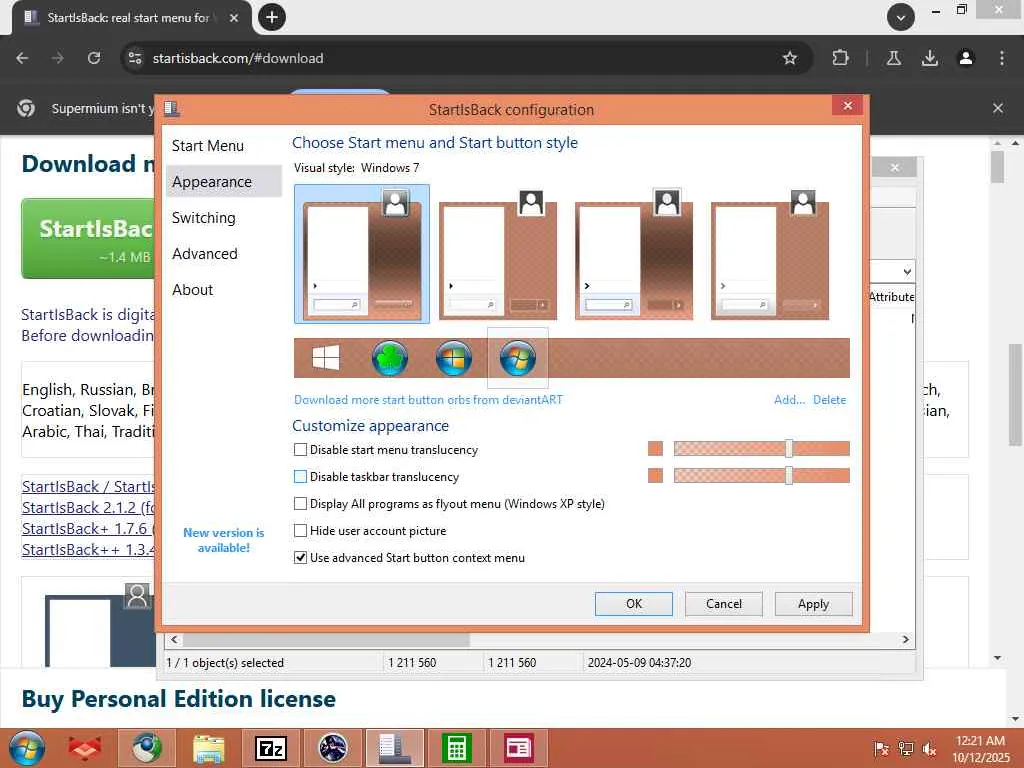
Task: Open the browser extensions puzzle icon
Action: pos(840,58)
